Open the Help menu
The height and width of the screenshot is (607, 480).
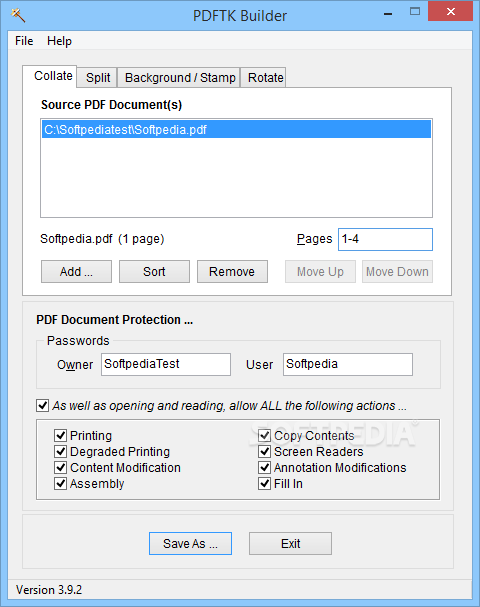[59, 41]
